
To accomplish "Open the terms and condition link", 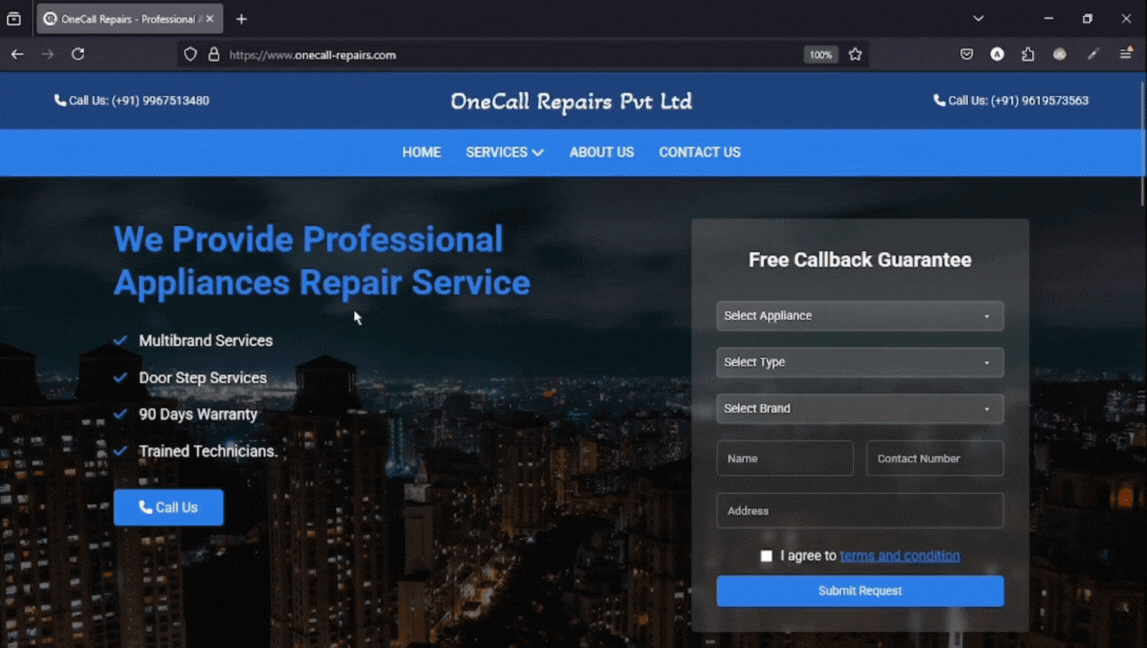I will 899,556.
